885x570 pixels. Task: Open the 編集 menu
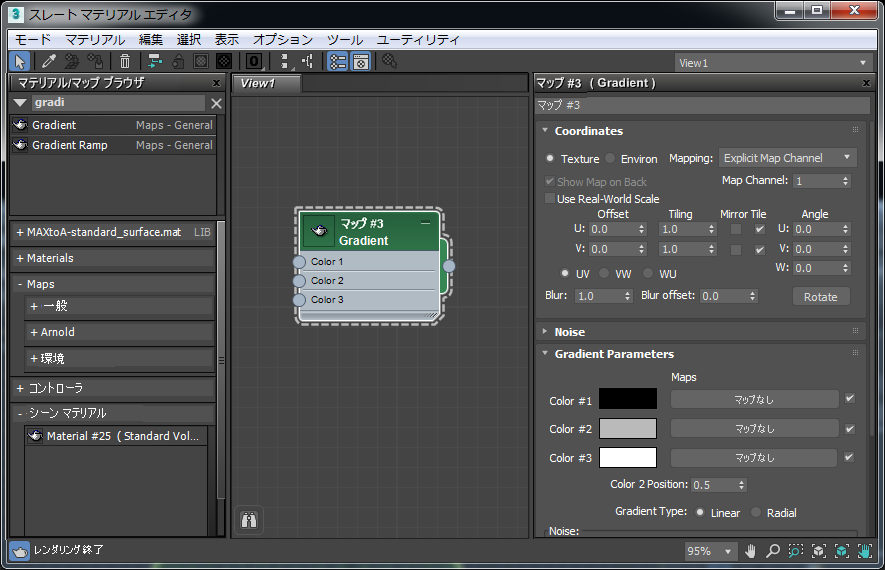tap(151, 40)
